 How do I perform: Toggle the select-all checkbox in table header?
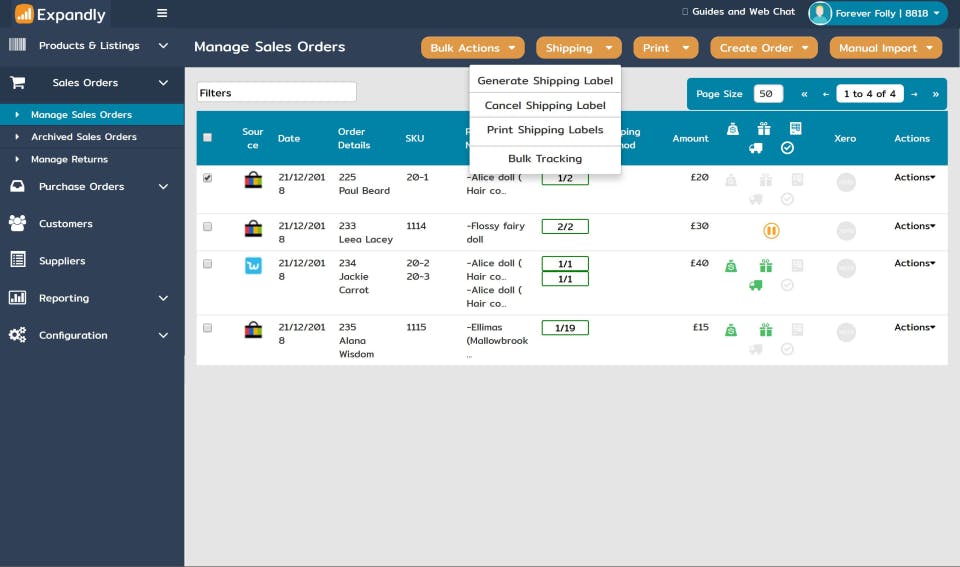click(x=208, y=138)
